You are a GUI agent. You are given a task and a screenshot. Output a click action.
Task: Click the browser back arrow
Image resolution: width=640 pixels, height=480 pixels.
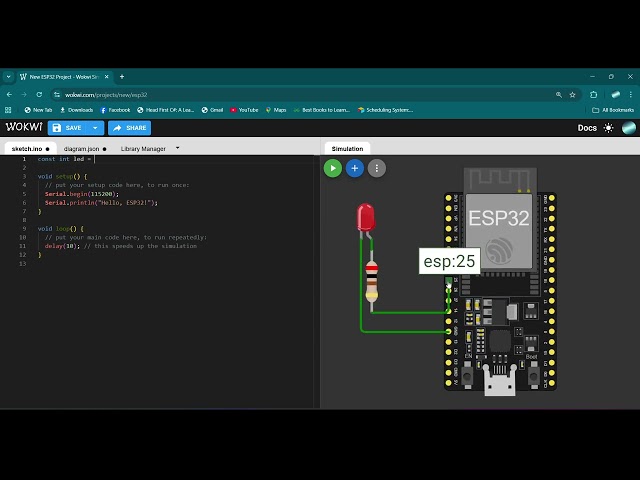pos(9,94)
